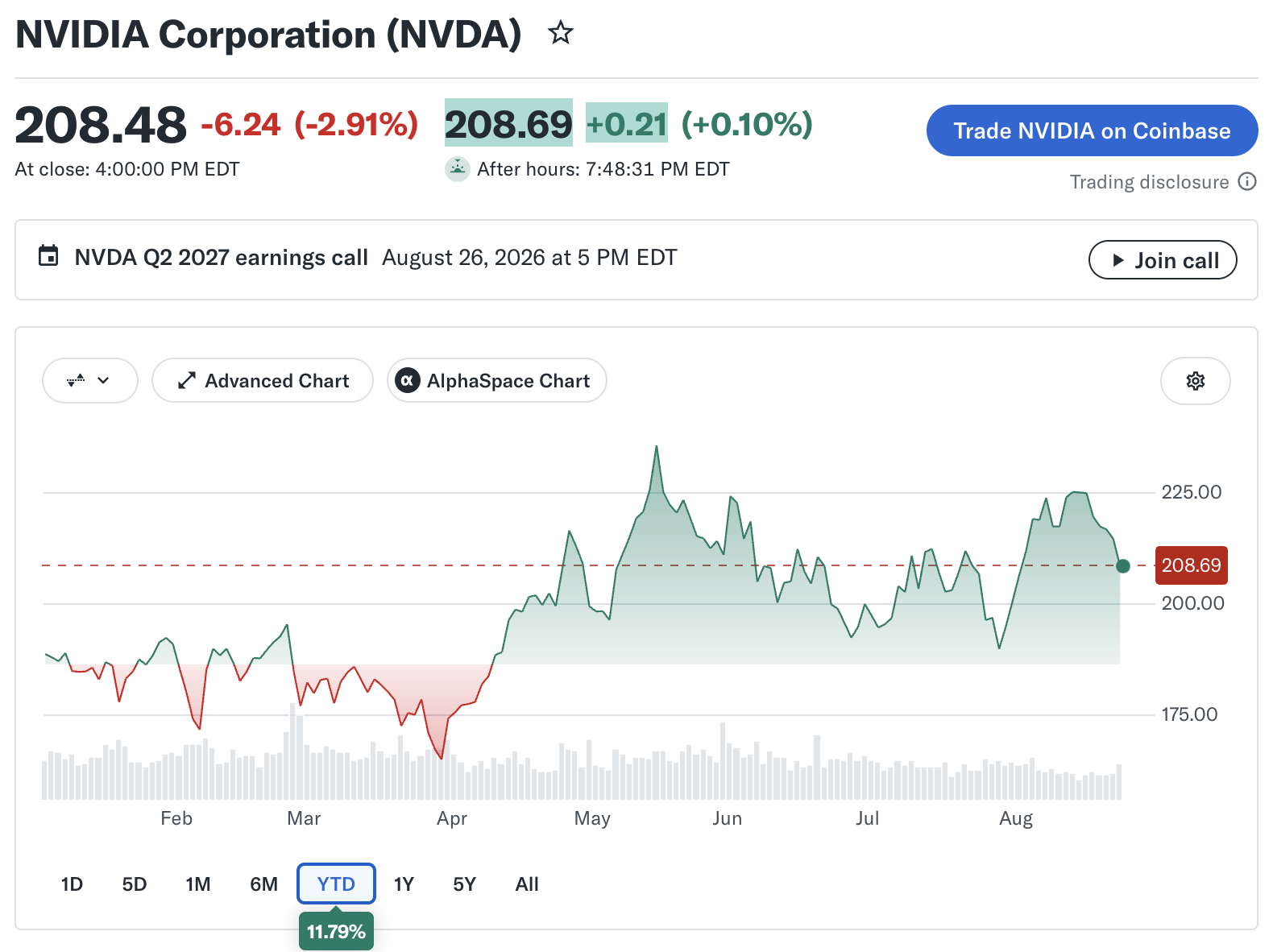1273x952 pixels.
Task: Join the NVDA earnings call
Action: point(1163,260)
